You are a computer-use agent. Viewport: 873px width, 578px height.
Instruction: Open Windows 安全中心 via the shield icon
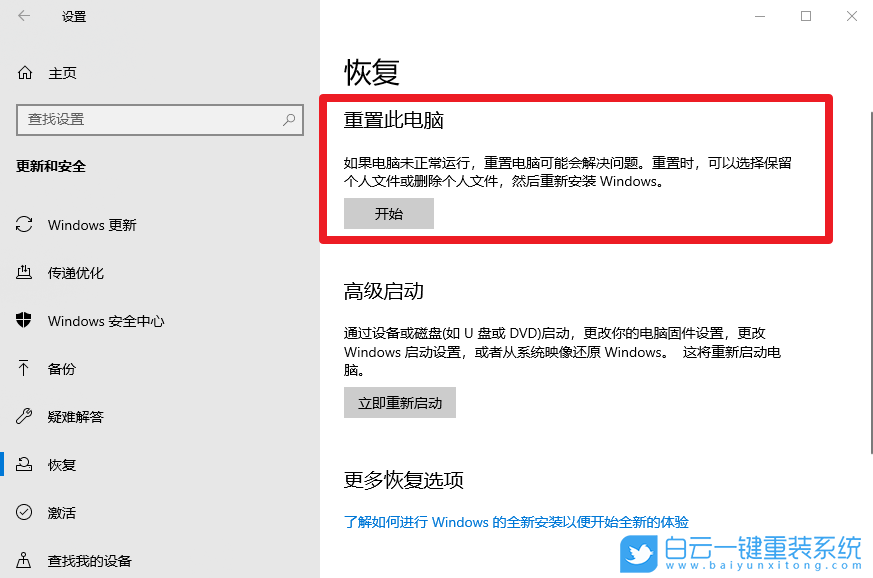22,320
